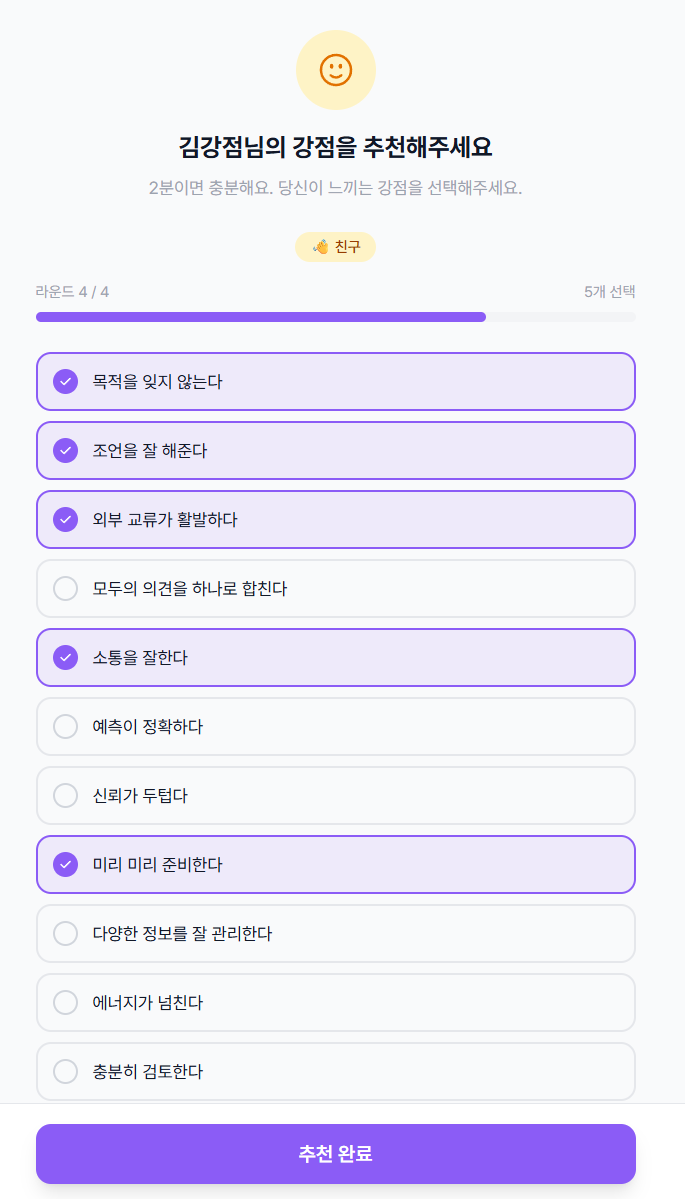Select the 충분히 검토한다 option

pos(336,1070)
